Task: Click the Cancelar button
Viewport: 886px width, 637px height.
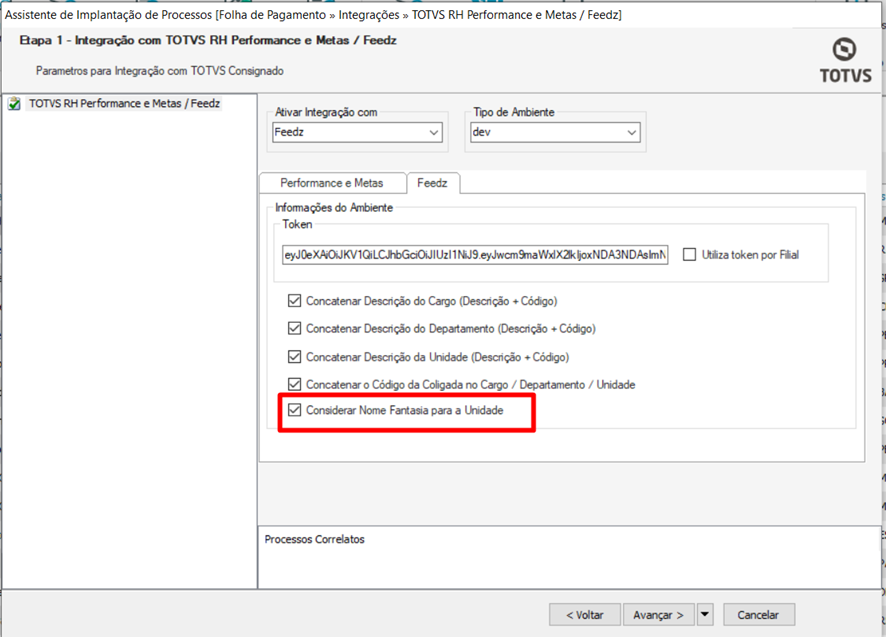Action: (x=758, y=614)
